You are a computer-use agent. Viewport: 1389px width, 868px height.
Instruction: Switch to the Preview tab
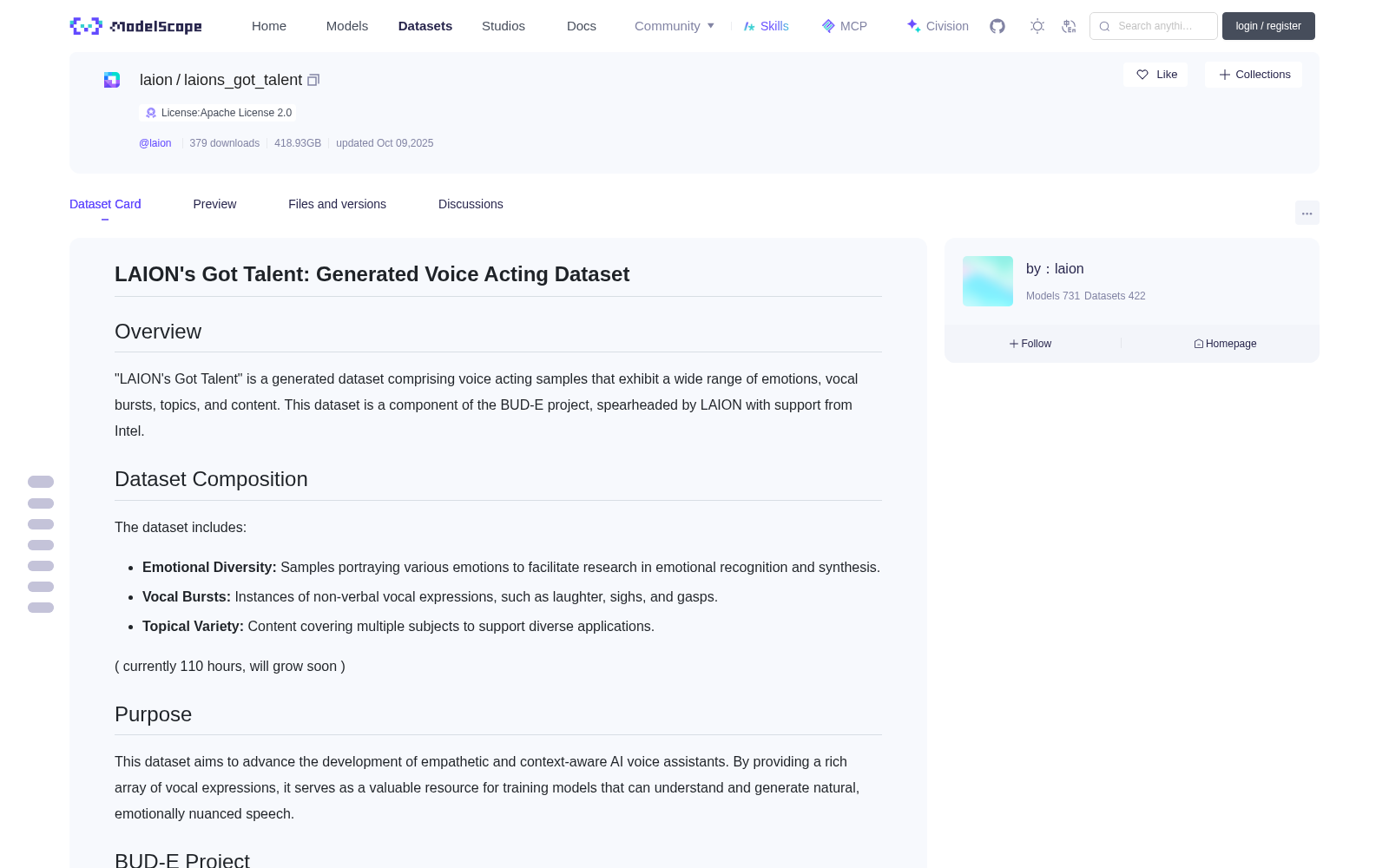pos(214,204)
